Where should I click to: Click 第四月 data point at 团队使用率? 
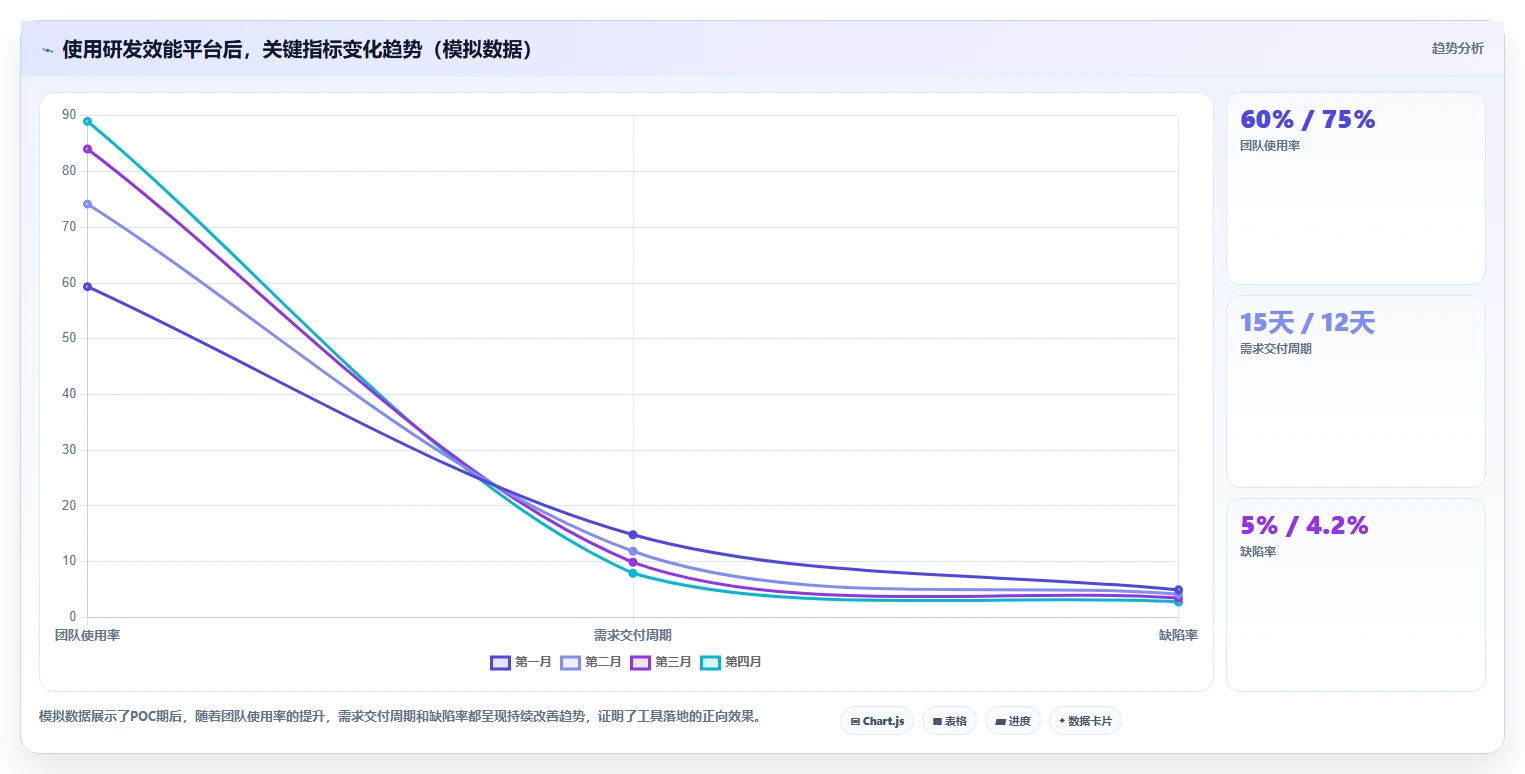point(88,122)
